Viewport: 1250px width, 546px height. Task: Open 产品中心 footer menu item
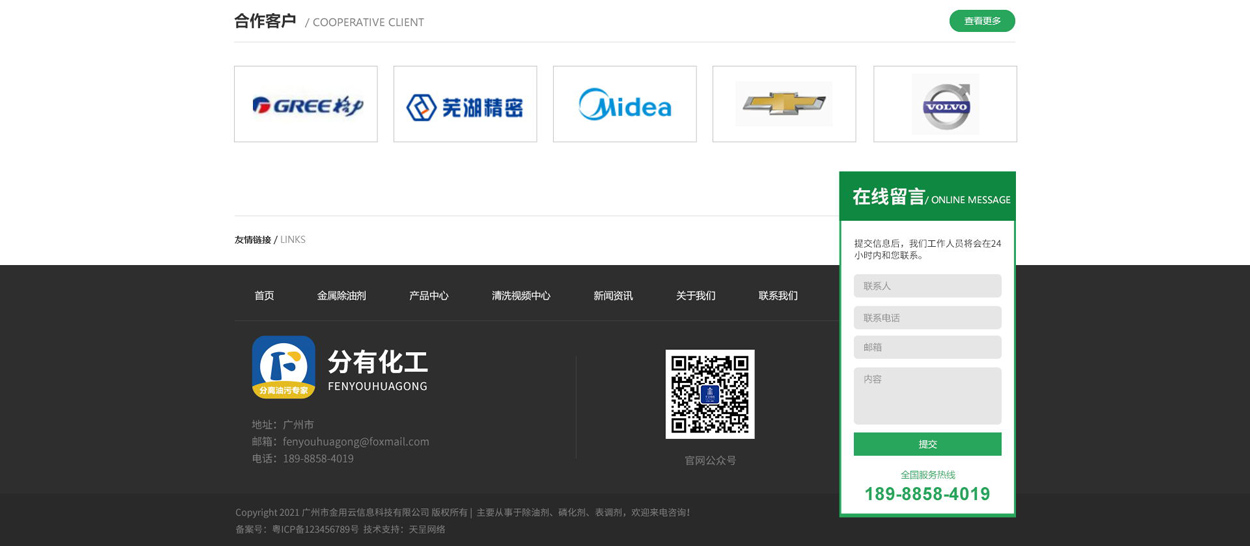point(429,296)
